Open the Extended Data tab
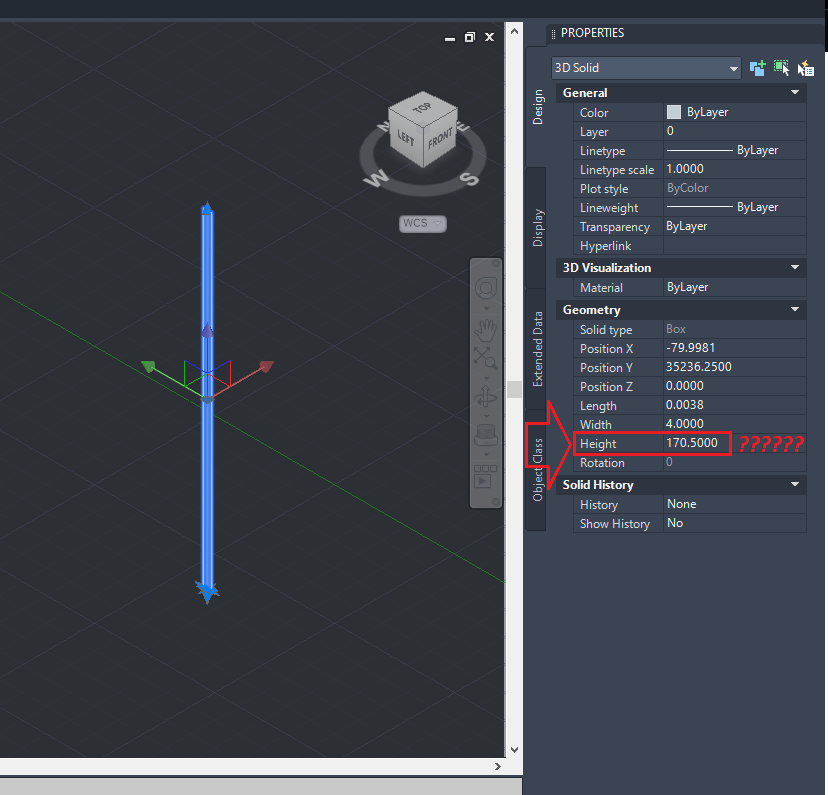Image resolution: width=828 pixels, height=795 pixels. 538,350
